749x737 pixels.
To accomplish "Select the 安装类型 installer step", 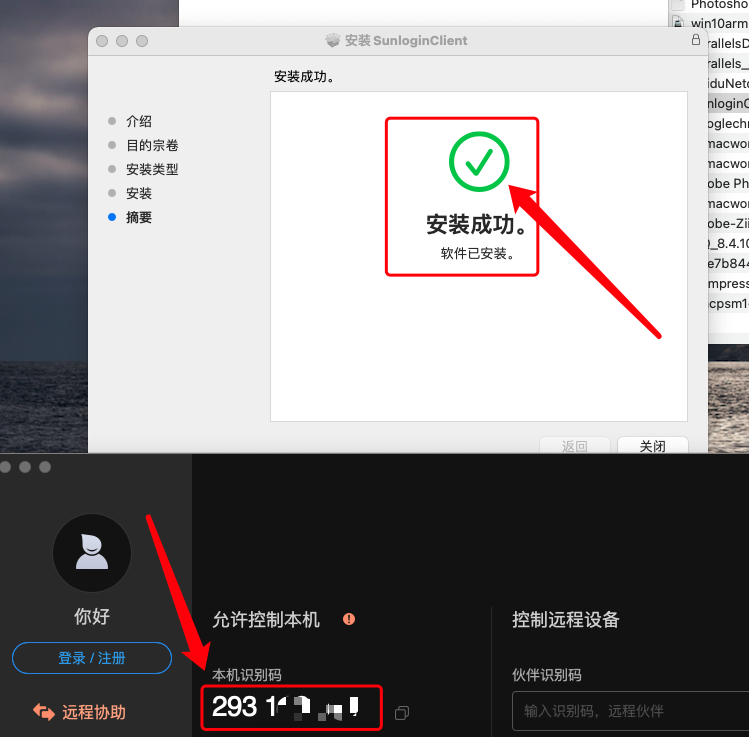I will 152,169.
